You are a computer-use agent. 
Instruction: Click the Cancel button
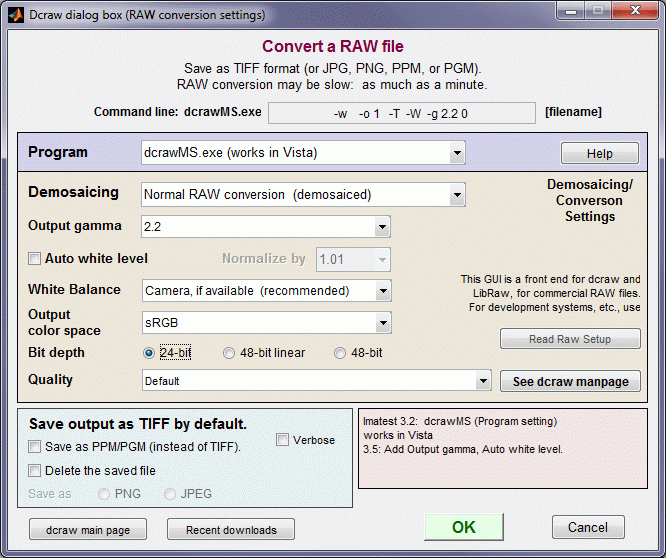(588, 527)
